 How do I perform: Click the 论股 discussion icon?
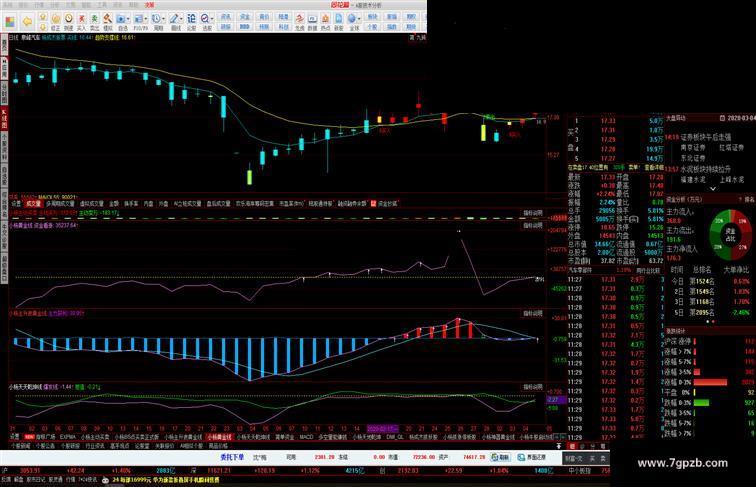191,22
